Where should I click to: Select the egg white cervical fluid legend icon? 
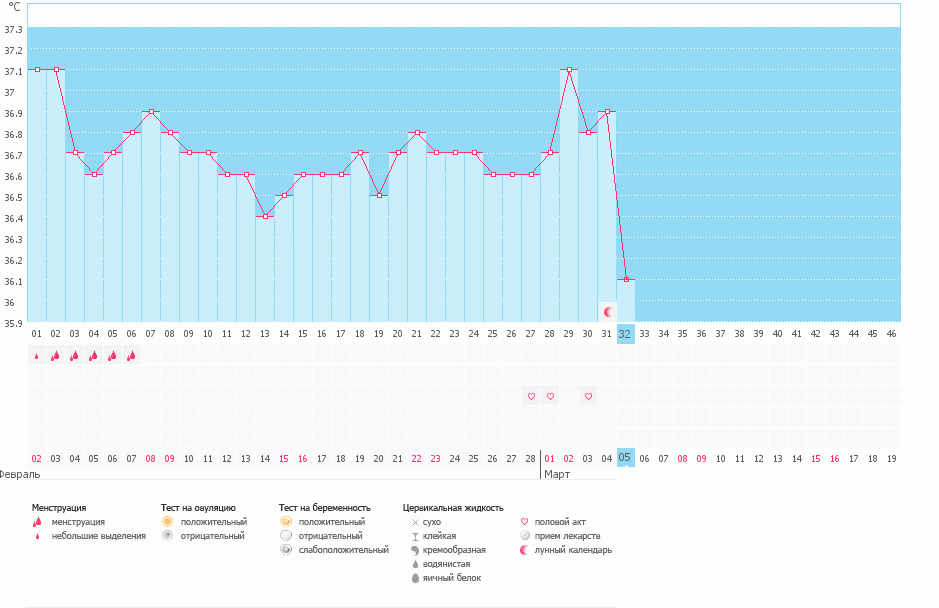click(x=415, y=578)
